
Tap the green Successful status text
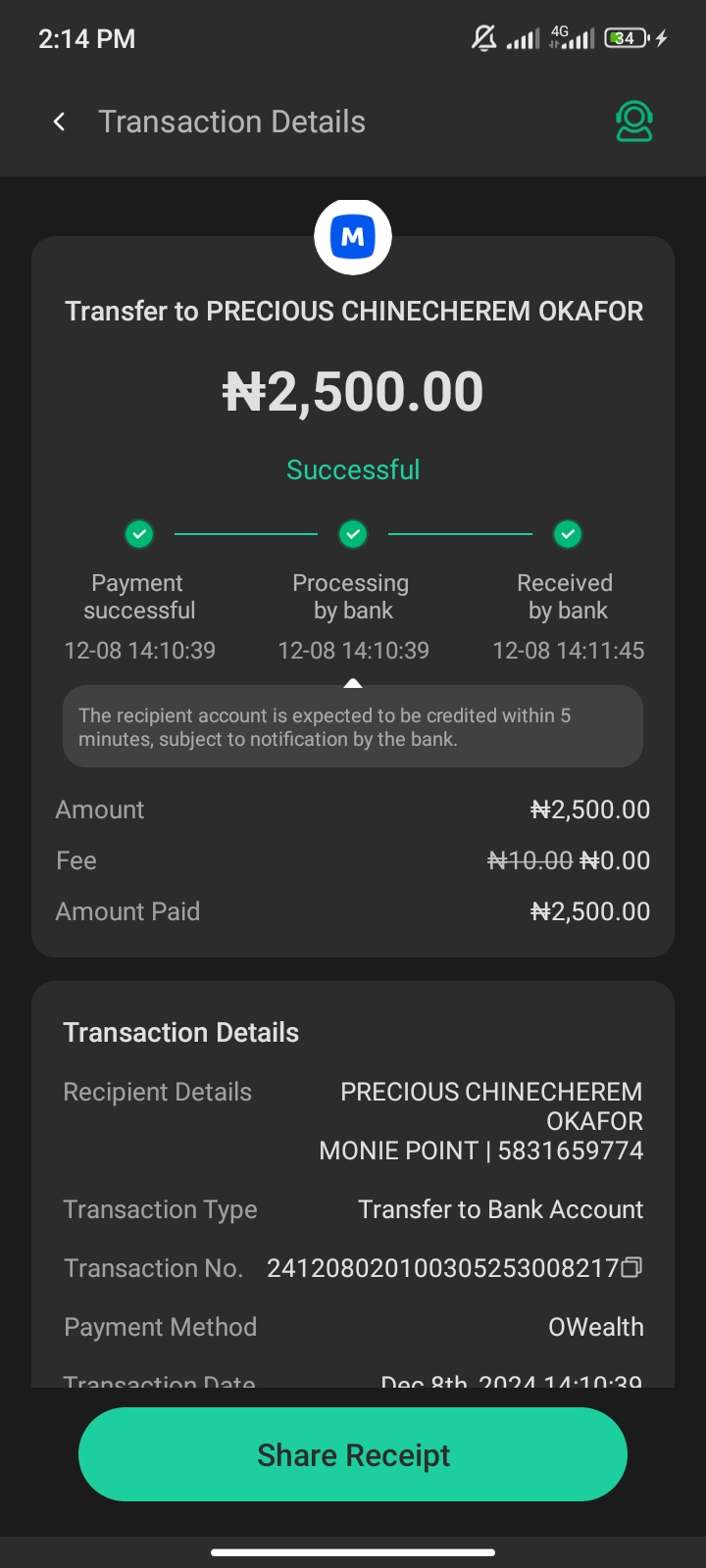click(x=353, y=469)
